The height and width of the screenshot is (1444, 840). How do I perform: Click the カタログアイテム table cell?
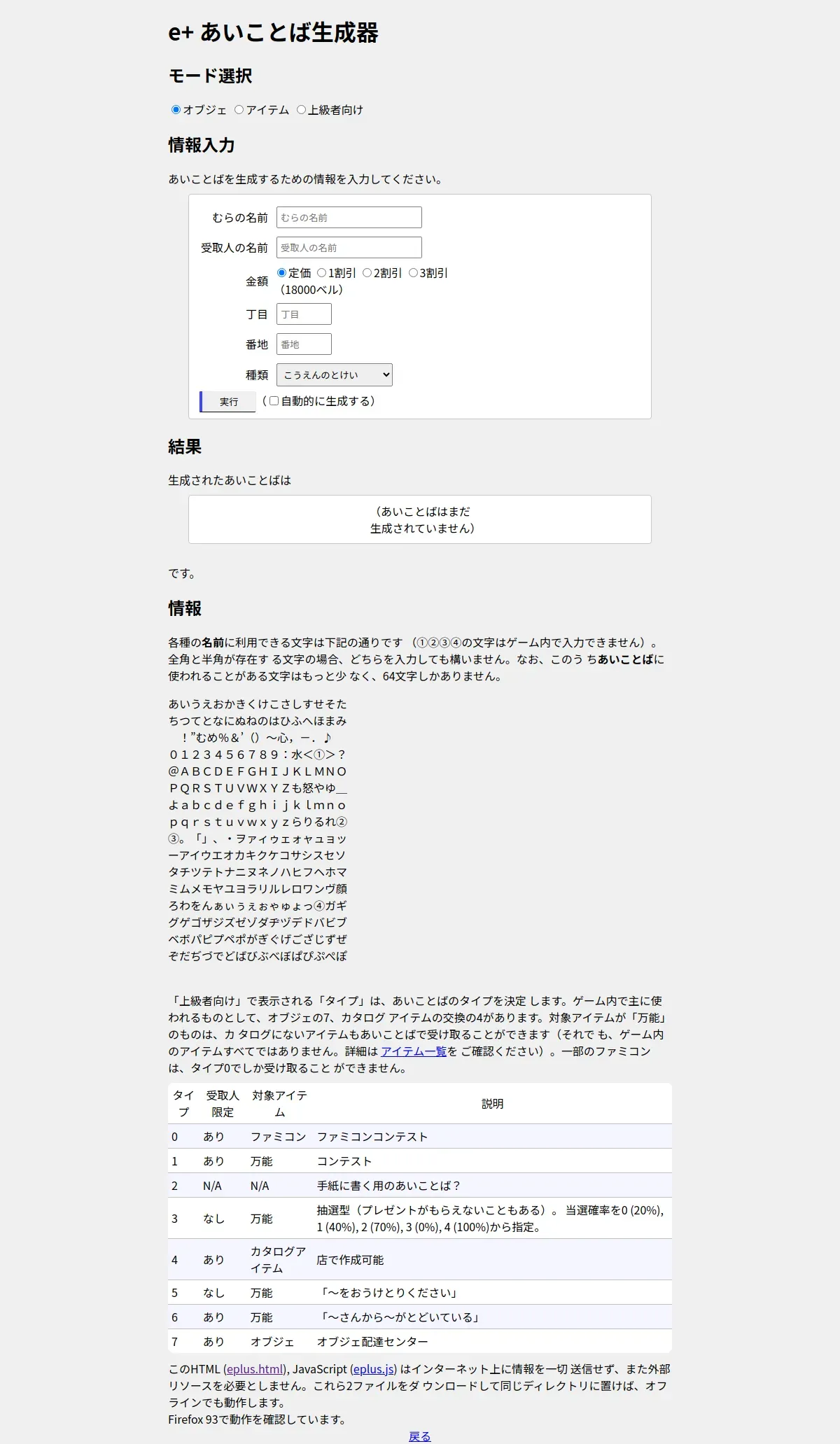coord(279,1260)
